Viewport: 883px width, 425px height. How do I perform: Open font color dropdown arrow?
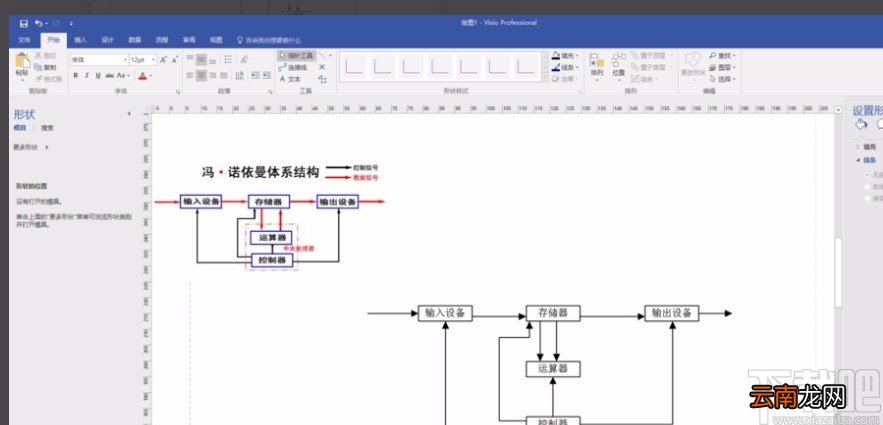(x=151, y=75)
